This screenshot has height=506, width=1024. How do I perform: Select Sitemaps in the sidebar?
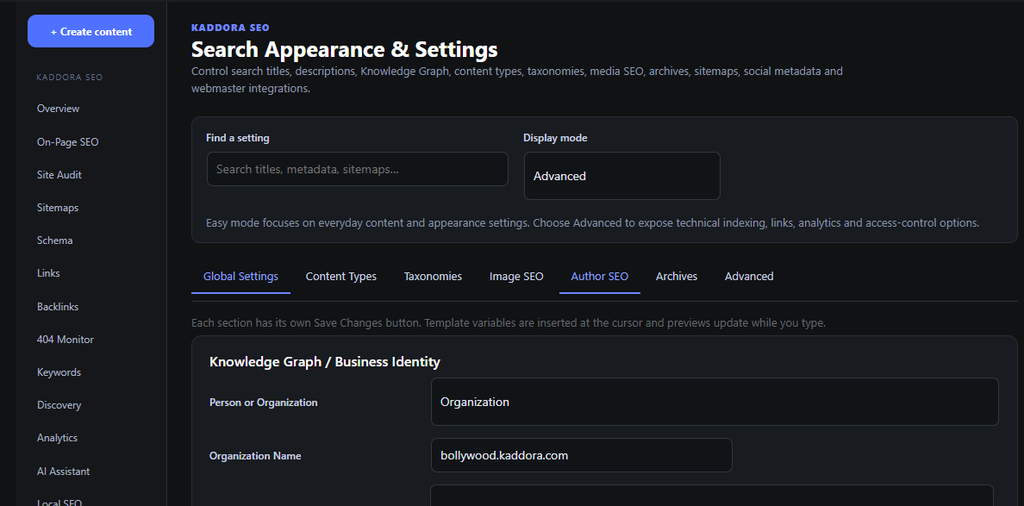pos(57,208)
